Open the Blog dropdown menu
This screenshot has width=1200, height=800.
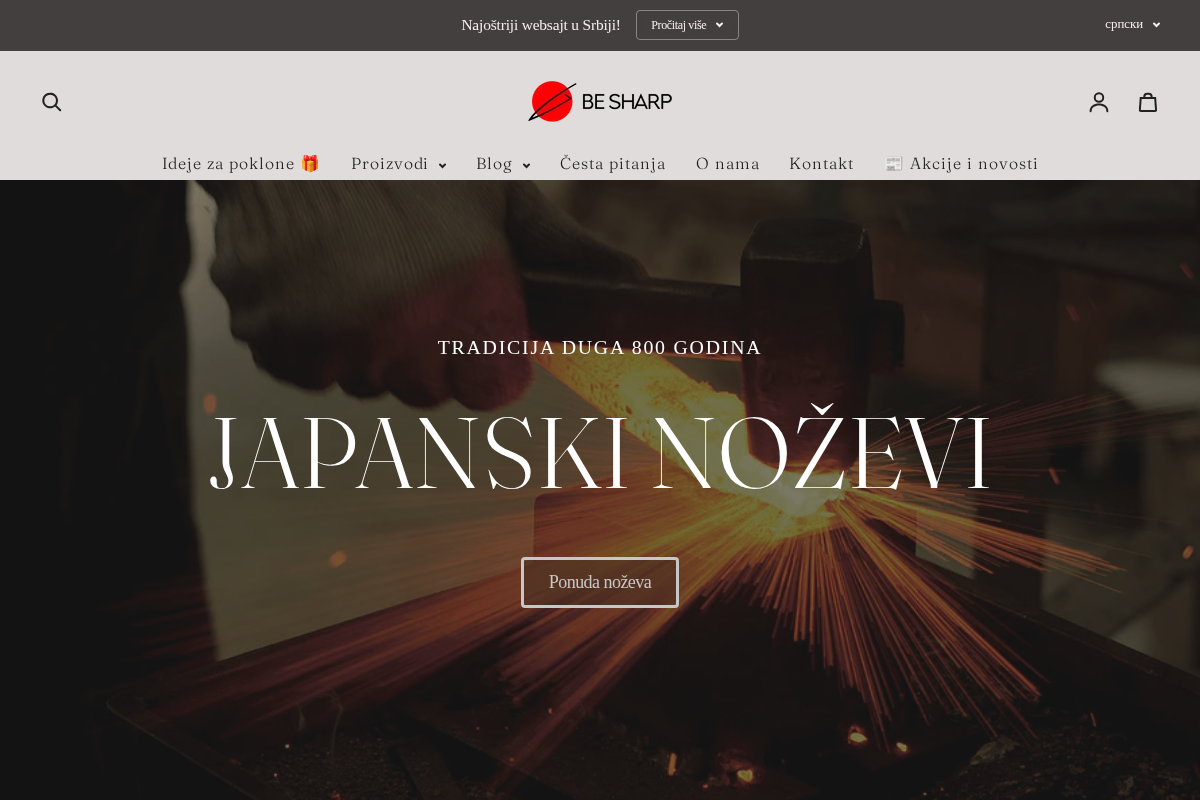502,164
